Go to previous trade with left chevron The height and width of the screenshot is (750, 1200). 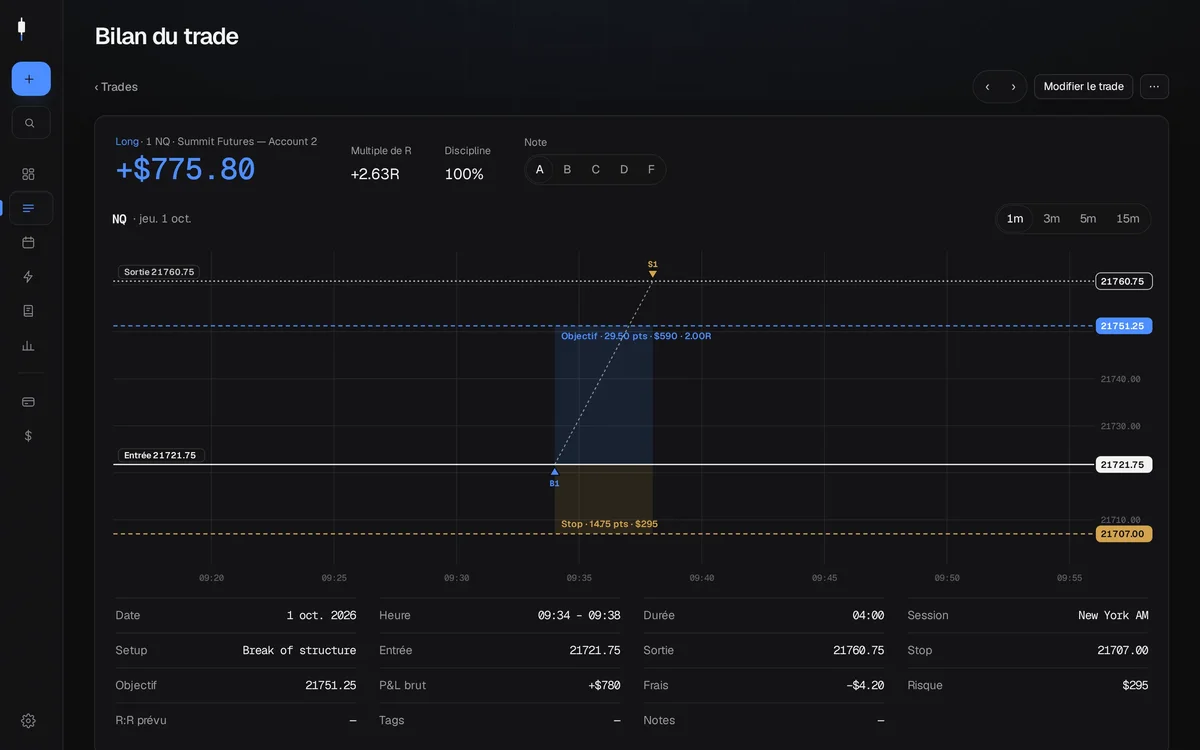click(x=987, y=87)
